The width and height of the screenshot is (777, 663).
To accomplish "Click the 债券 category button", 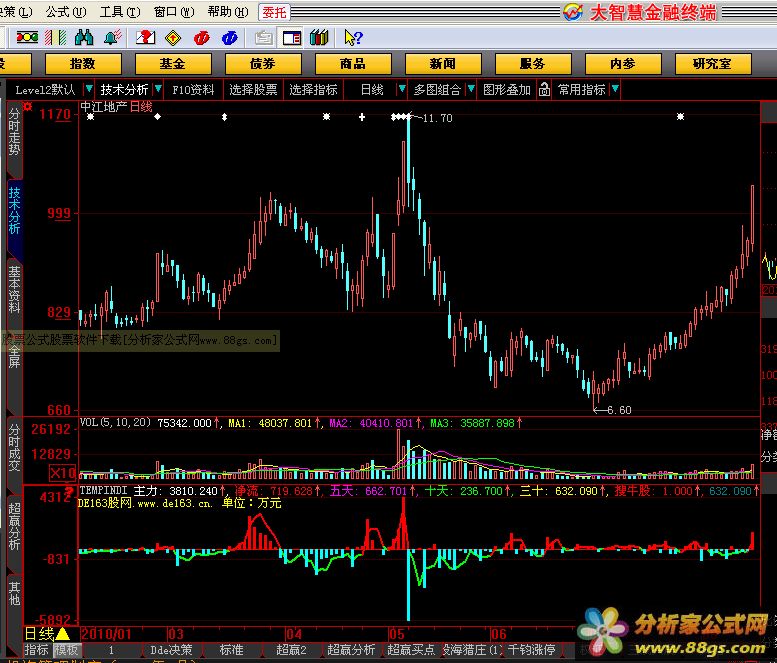I will (263, 64).
